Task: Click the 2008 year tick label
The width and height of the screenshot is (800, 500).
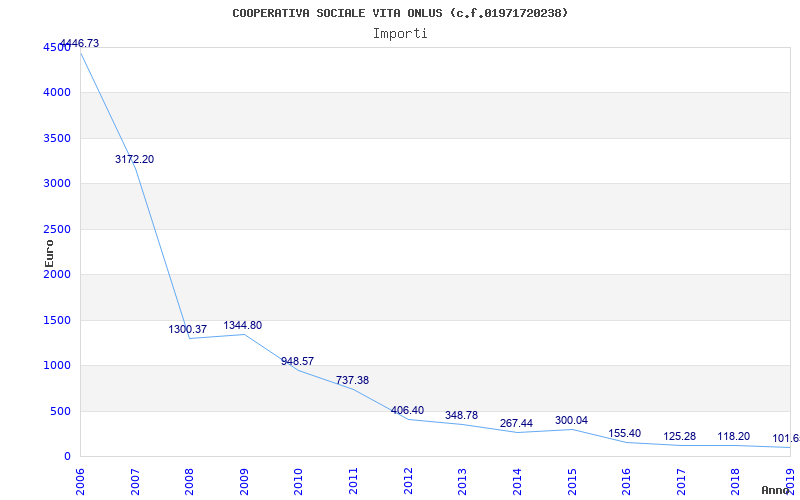Action: 190,479
